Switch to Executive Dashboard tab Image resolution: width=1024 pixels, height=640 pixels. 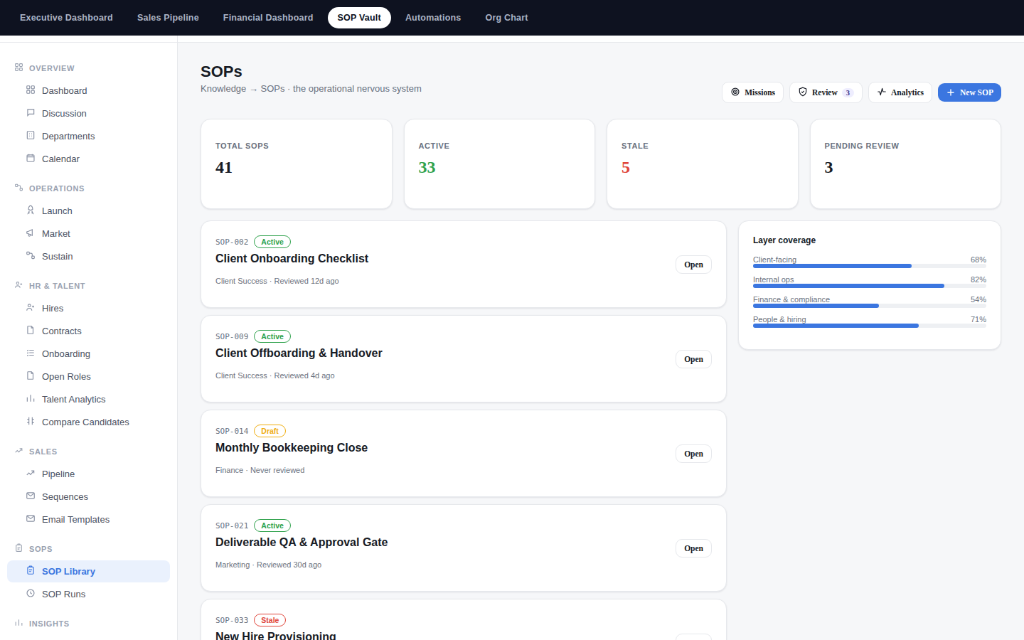point(66,18)
